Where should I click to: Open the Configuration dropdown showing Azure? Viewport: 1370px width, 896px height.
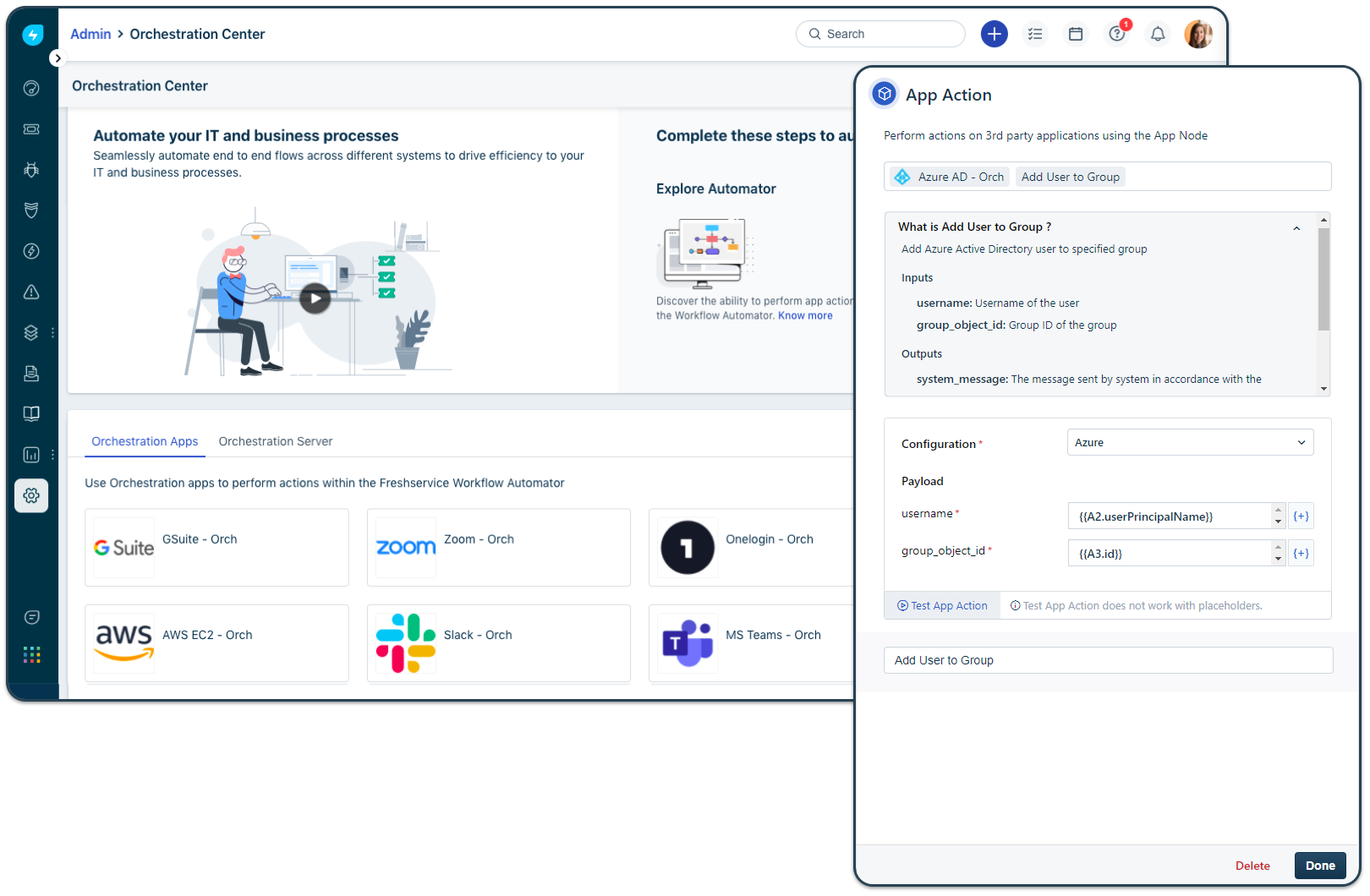(1190, 443)
